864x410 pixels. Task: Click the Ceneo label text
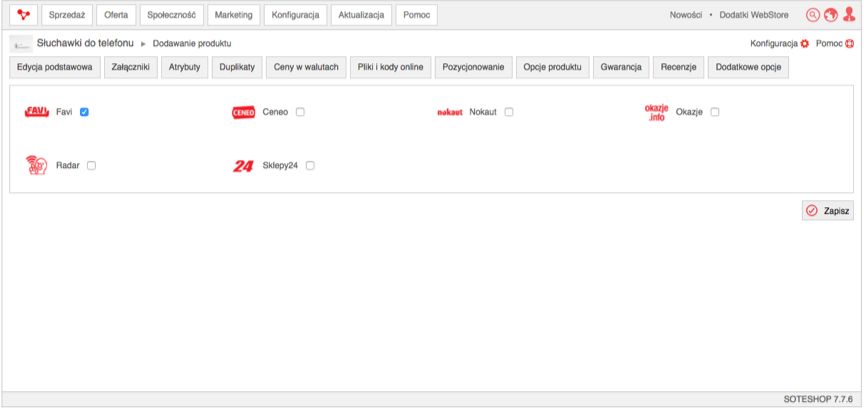pos(275,112)
